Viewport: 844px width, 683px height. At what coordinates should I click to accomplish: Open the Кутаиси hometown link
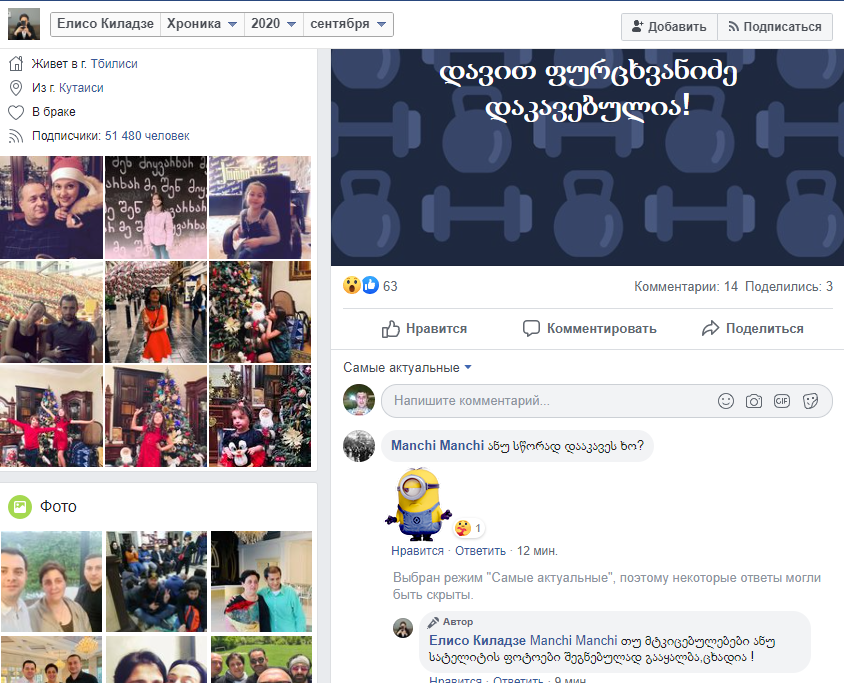coord(81,88)
